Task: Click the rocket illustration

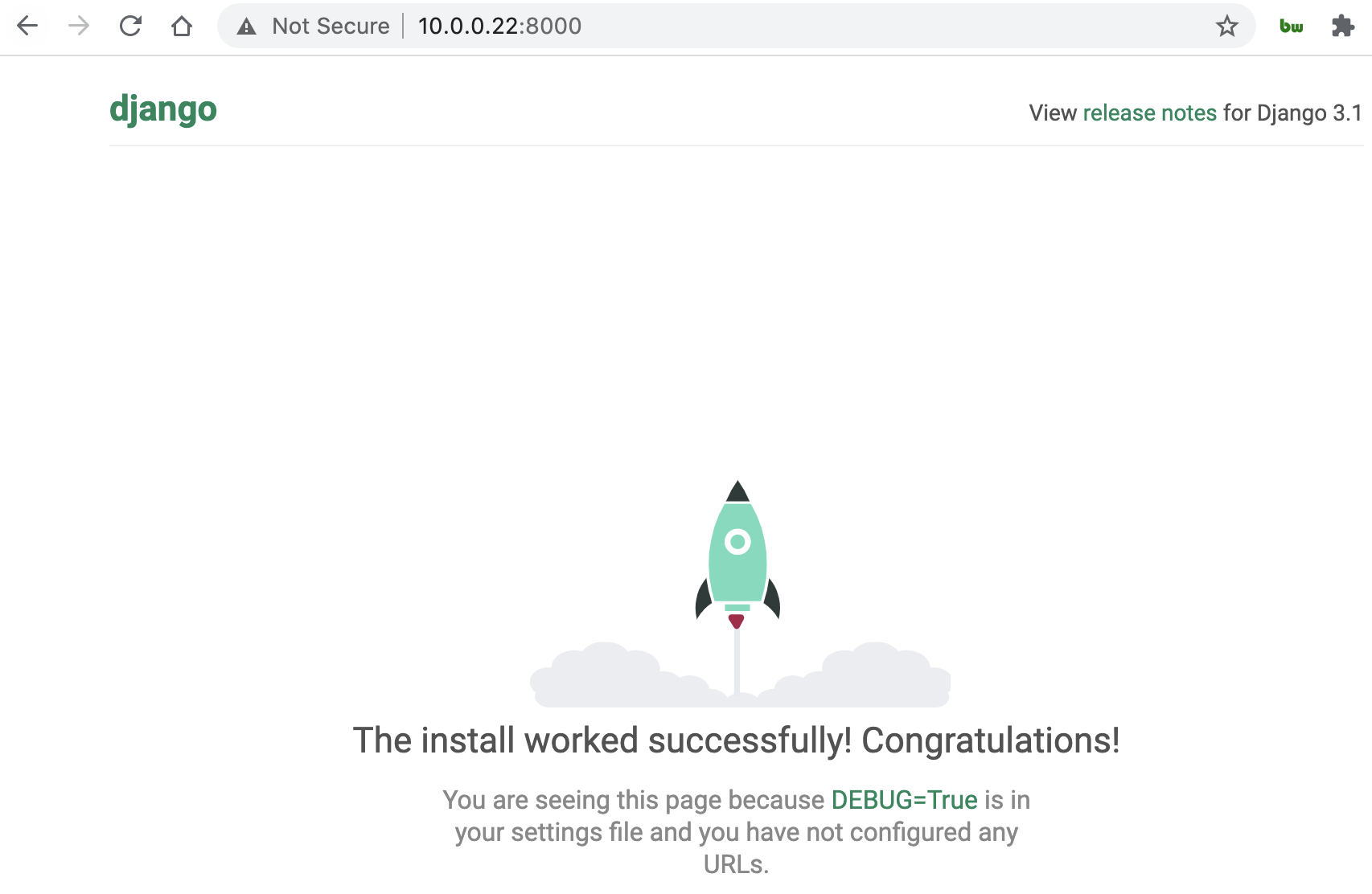Action: (739, 593)
